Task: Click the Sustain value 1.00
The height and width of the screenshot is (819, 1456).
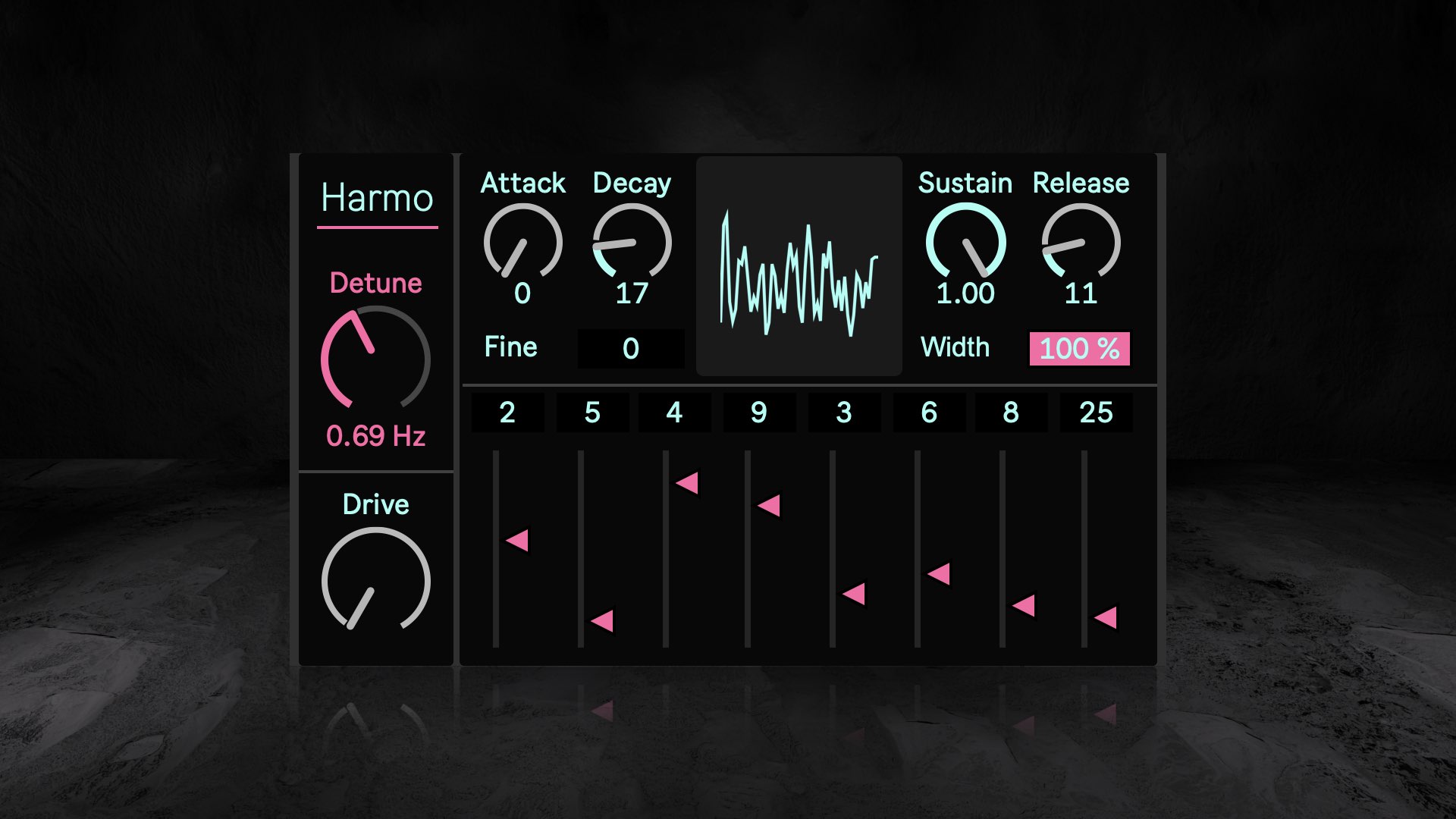Action: click(x=965, y=293)
